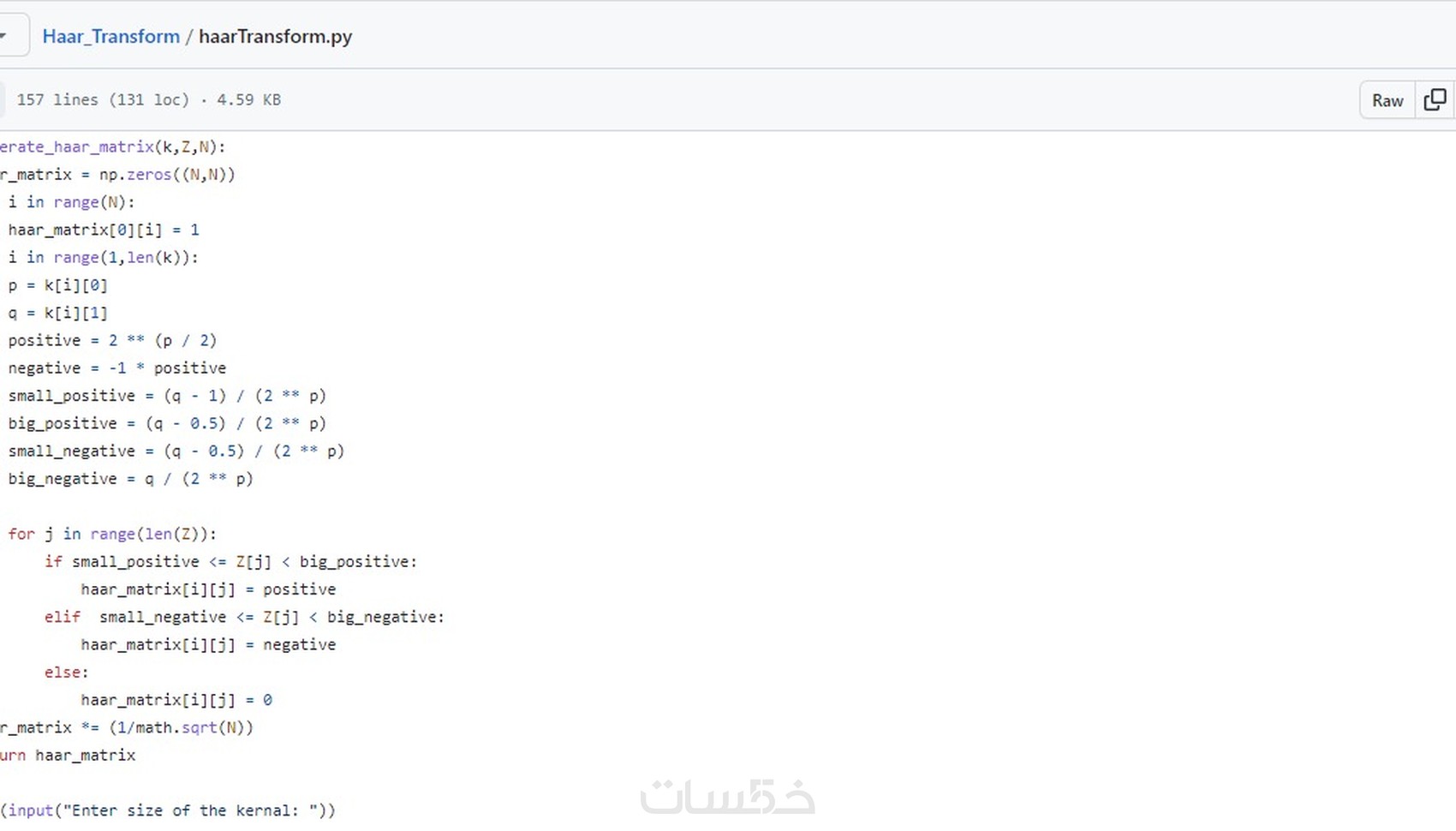Click the 'p = k[i][0]' line
The width and height of the screenshot is (1456, 831).
[x=58, y=285]
